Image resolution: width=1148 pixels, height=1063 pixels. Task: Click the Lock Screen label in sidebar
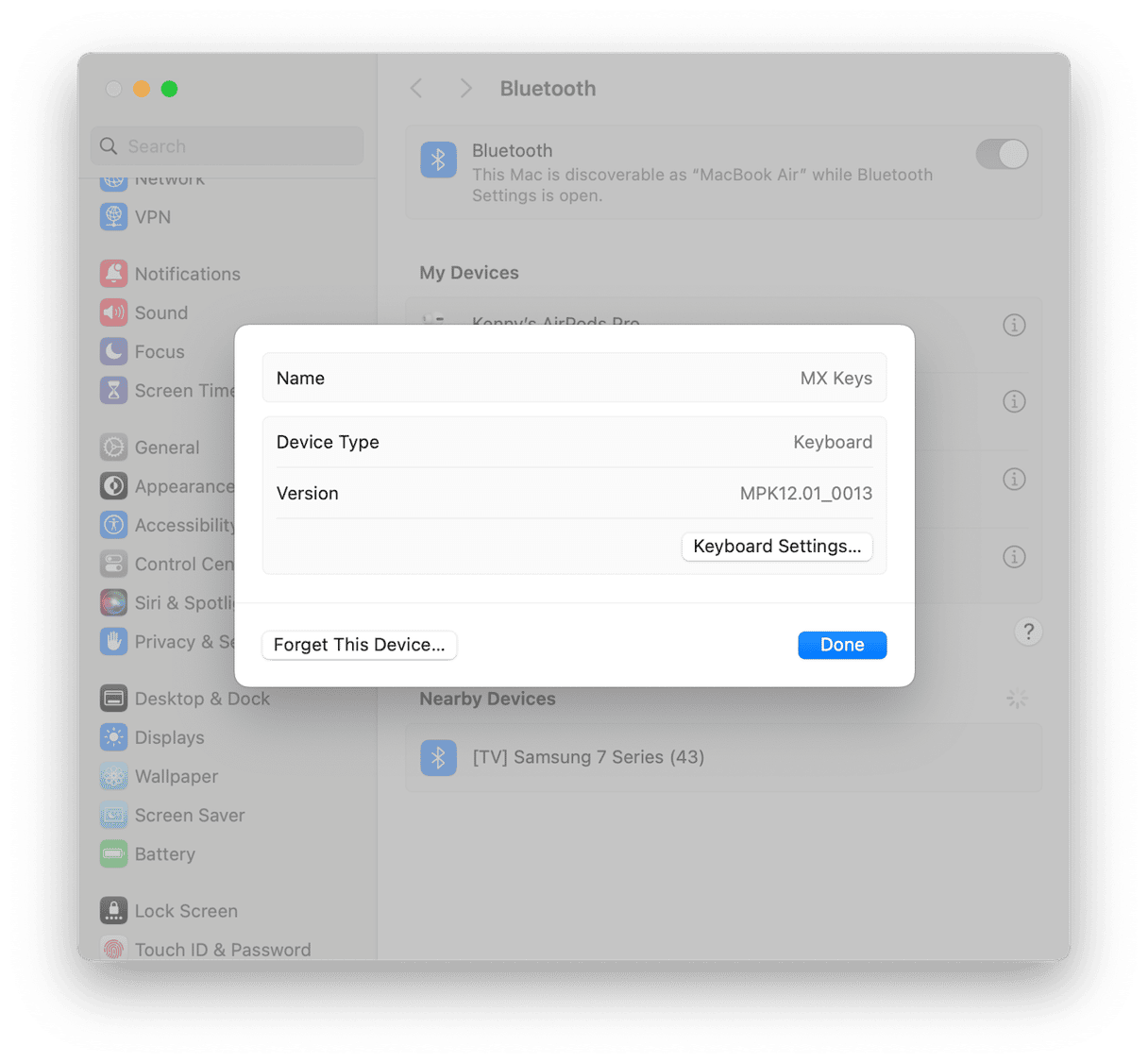click(186, 911)
